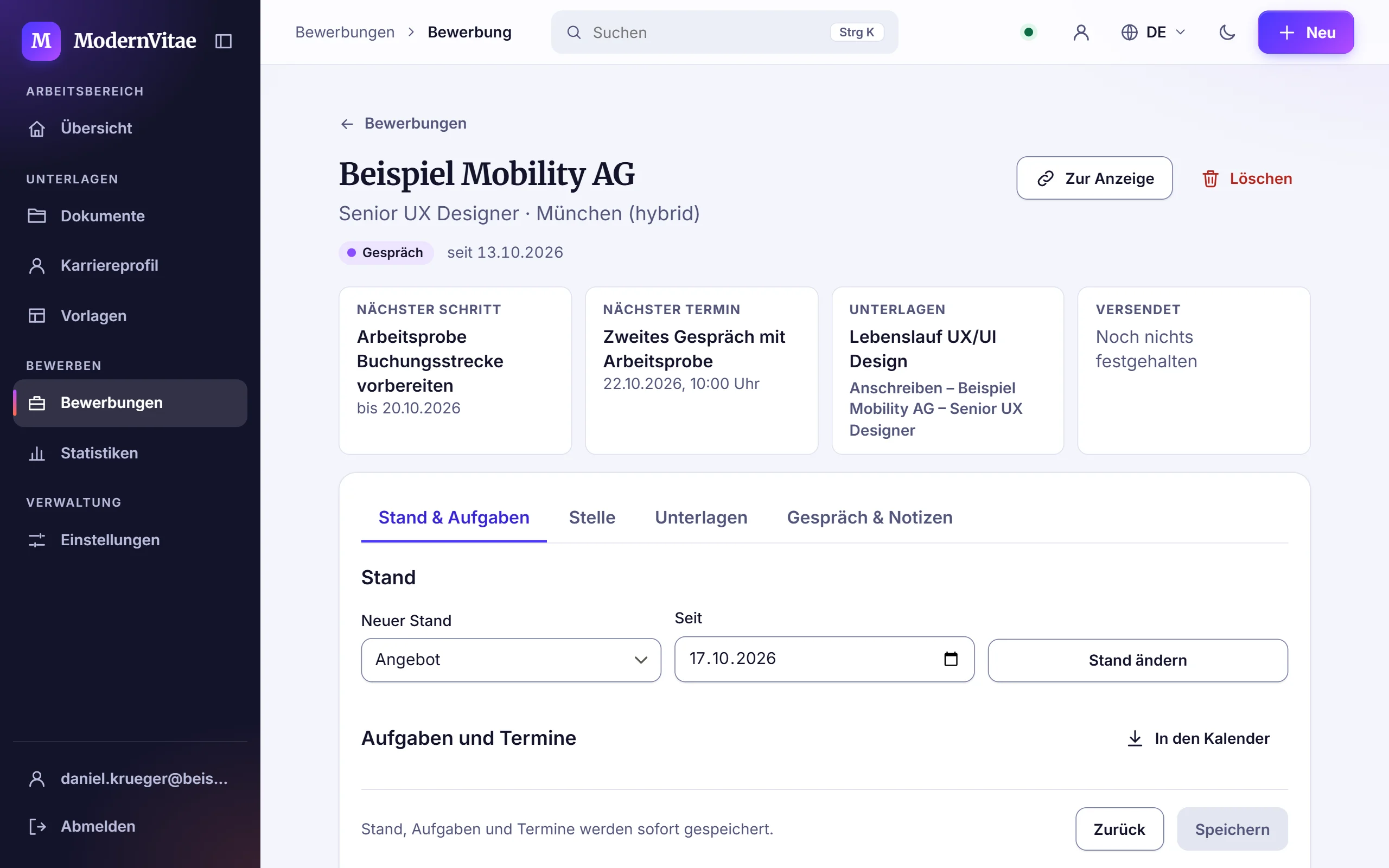Image resolution: width=1389 pixels, height=868 pixels.
Task: Open the user account icon in header
Action: tap(1081, 32)
